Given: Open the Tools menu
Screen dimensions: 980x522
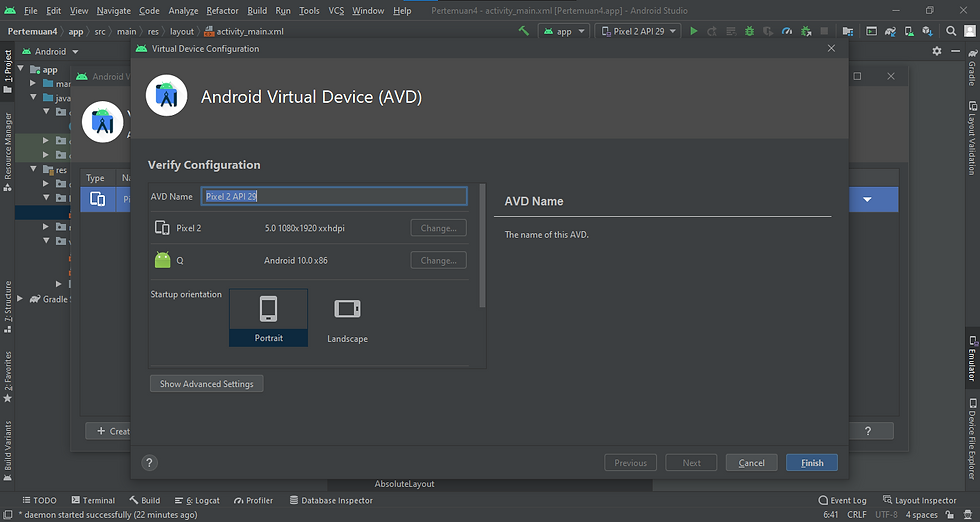Looking at the screenshot, I should pyautogui.click(x=309, y=11).
